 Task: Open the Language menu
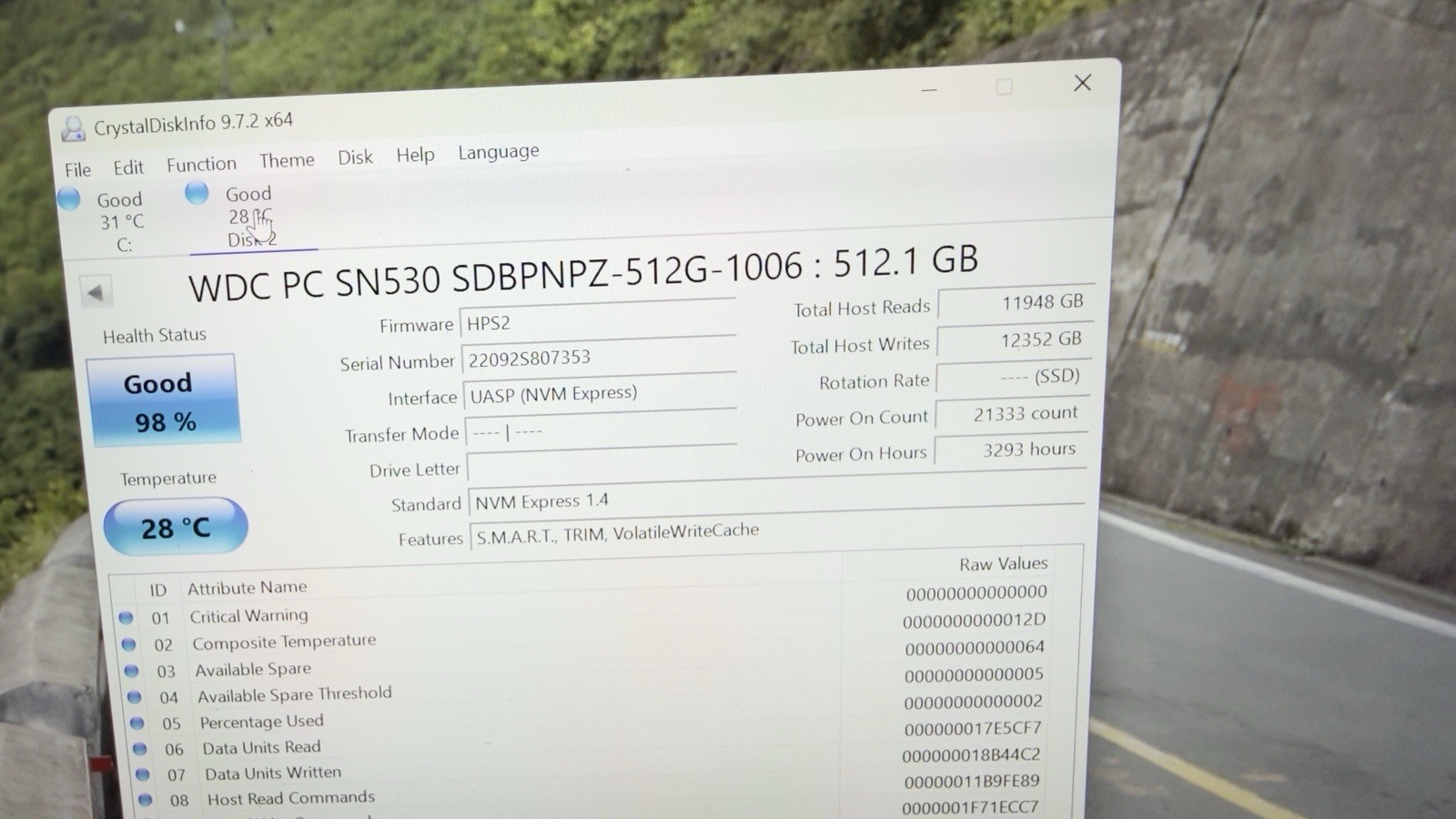pyautogui.click(x=498, y=152)
